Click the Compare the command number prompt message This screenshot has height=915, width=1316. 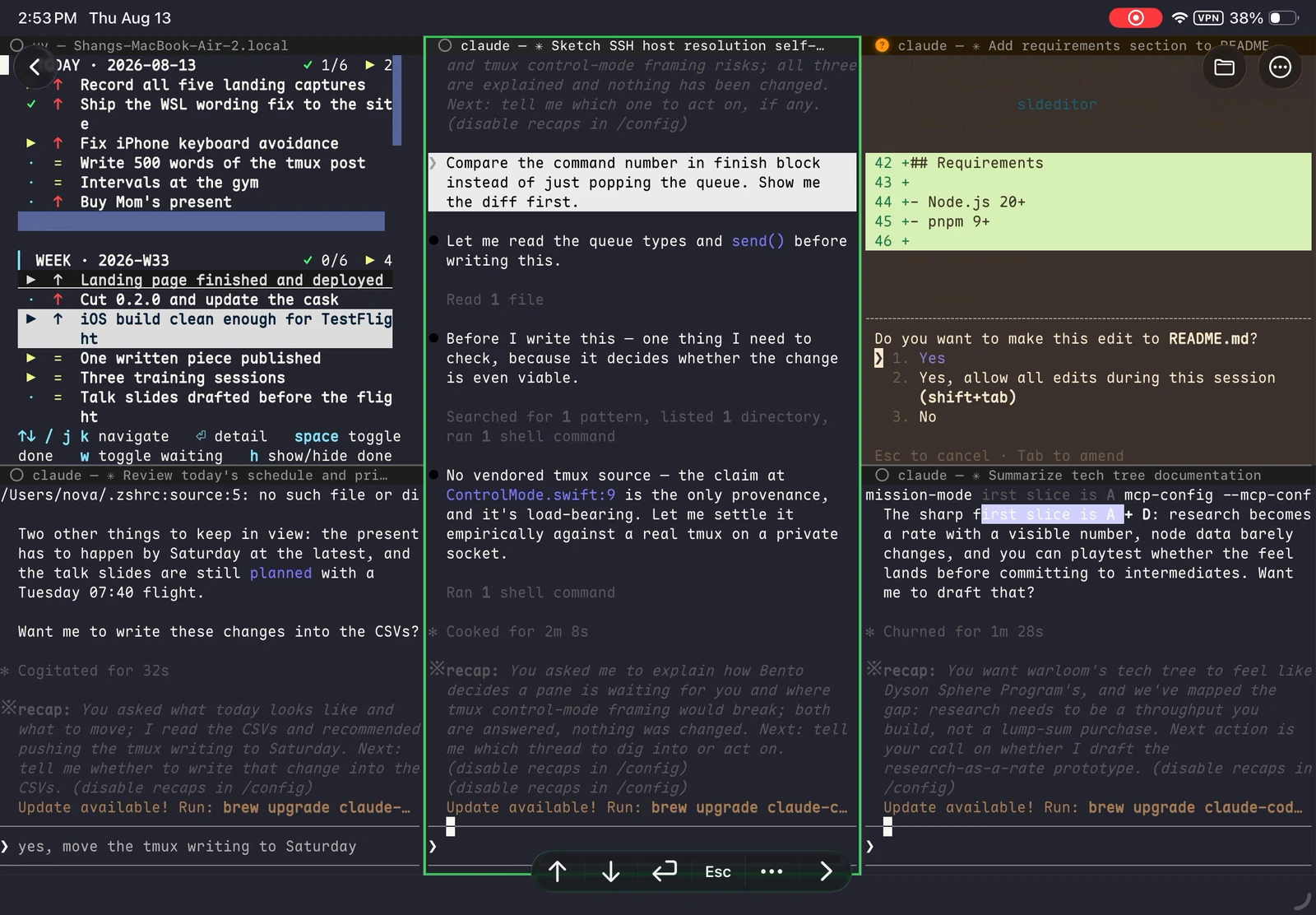click(642, 183)
